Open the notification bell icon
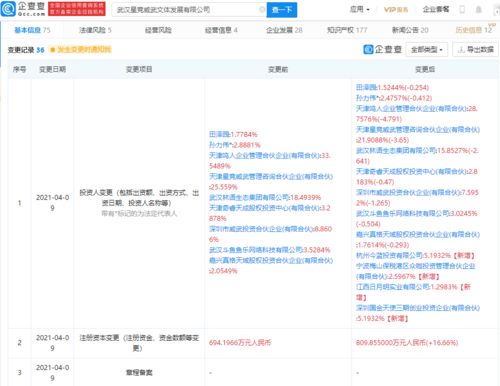This screenshot has height=386, width=500. pos(479,10)
